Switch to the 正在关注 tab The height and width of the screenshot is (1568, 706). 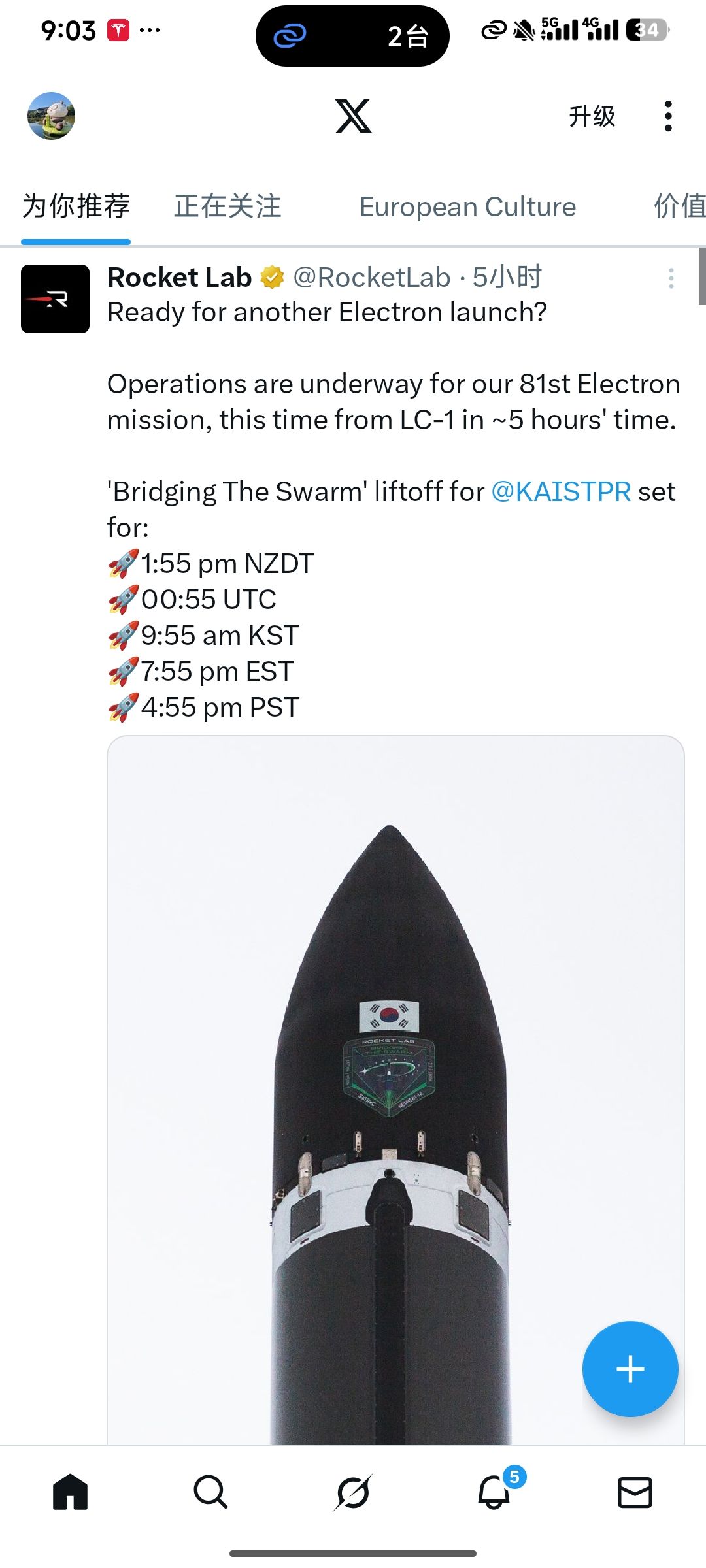(x=227, y=206)
